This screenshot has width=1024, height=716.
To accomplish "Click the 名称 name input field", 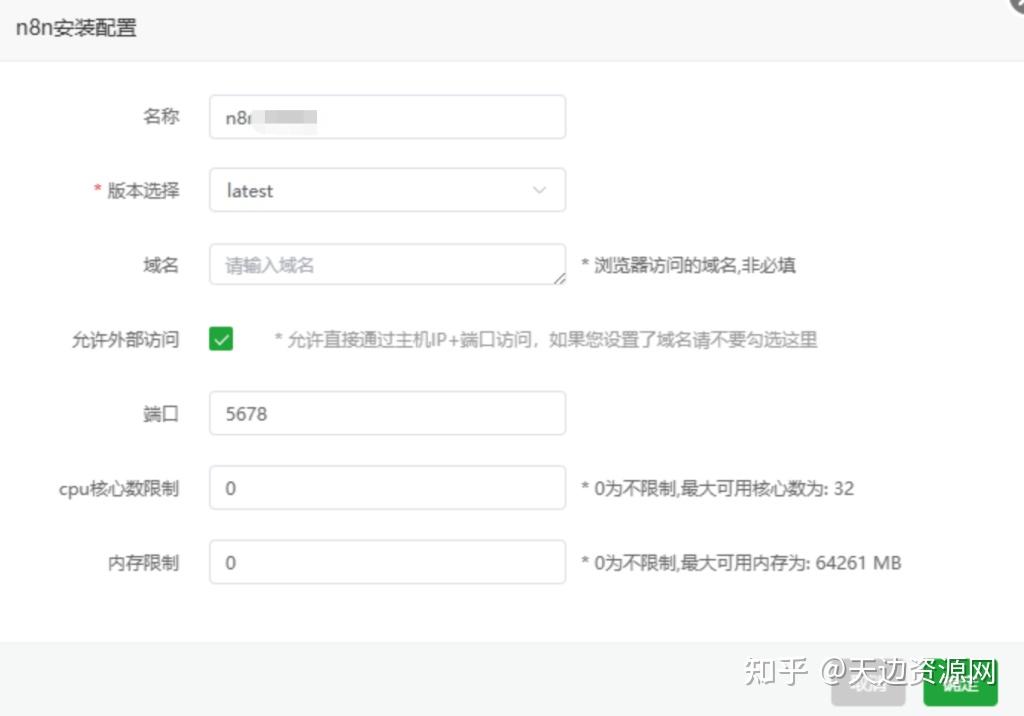I will click(x=387, y=117).
